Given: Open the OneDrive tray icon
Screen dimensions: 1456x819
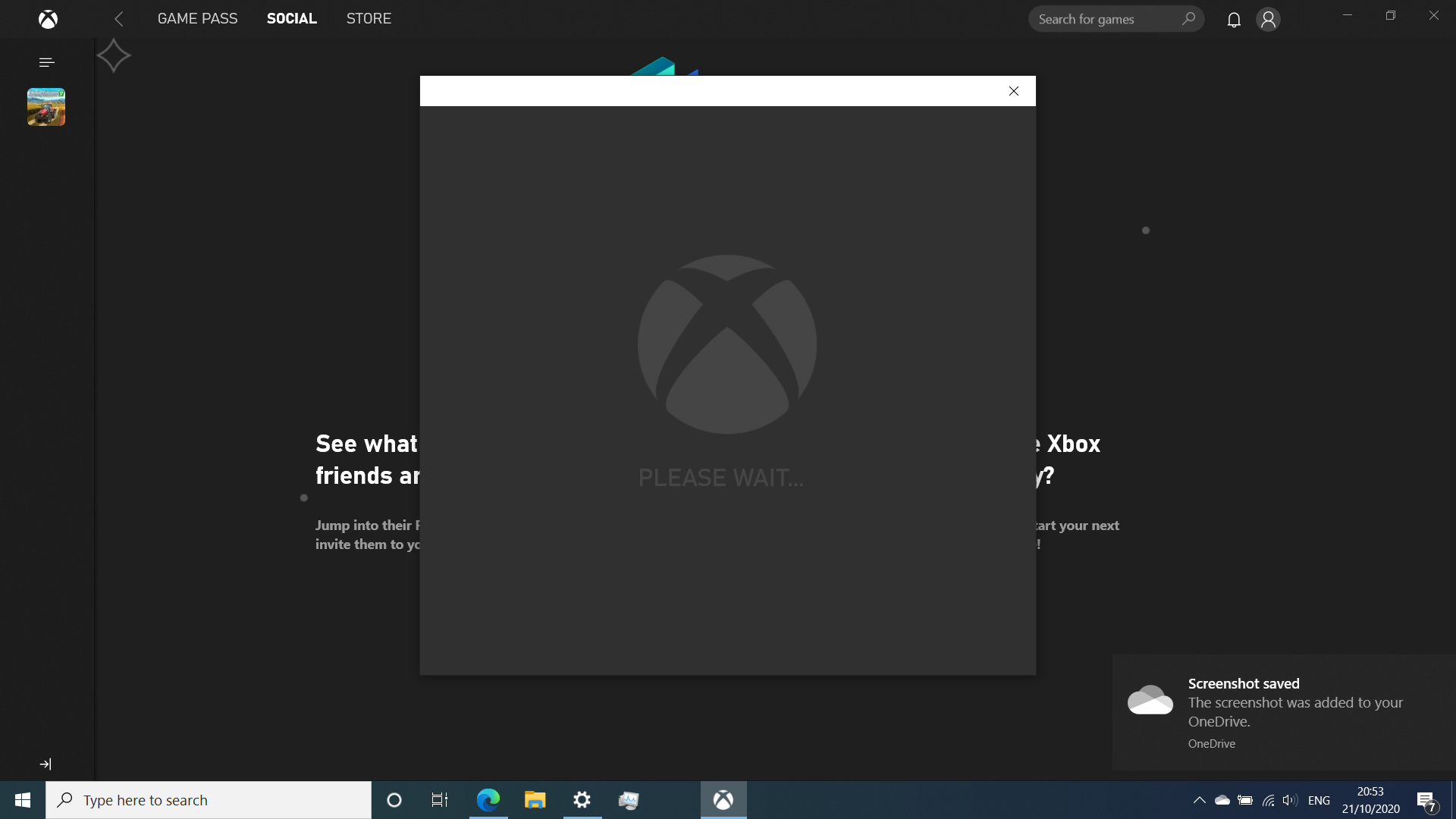Looking at the screenshot, I should click(x=1222, y=800).
